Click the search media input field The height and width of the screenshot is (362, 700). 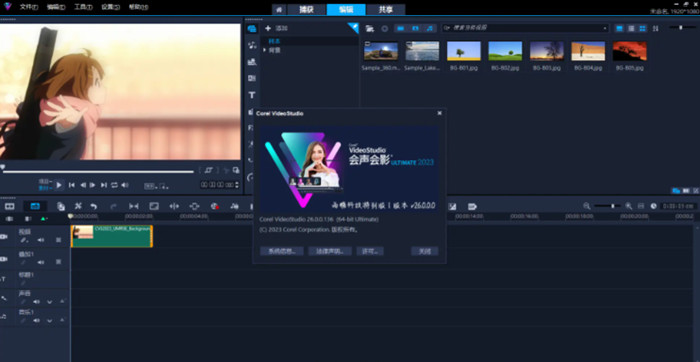525,28
